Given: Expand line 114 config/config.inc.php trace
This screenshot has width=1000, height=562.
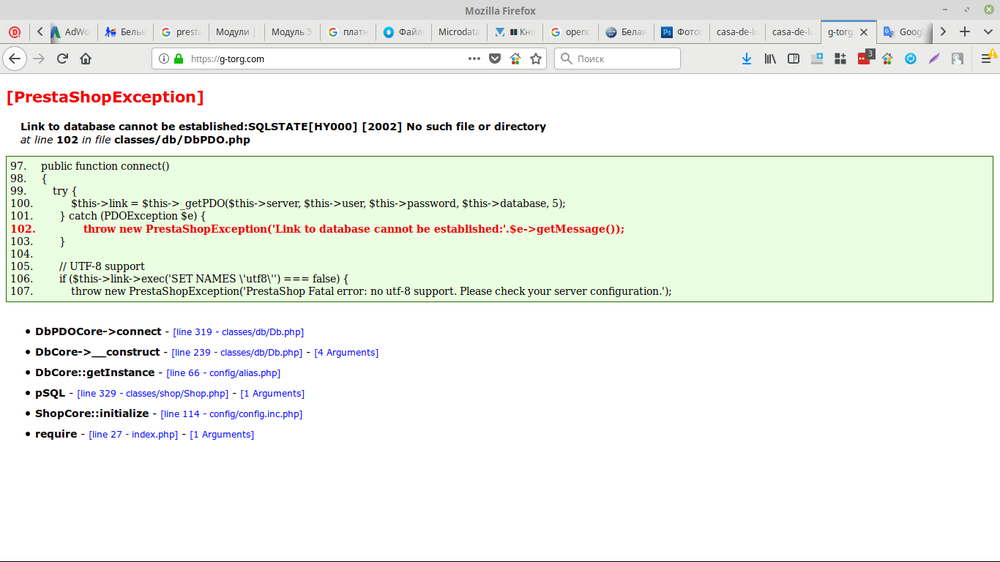Looking at the screenshot, I should (232, 413).
